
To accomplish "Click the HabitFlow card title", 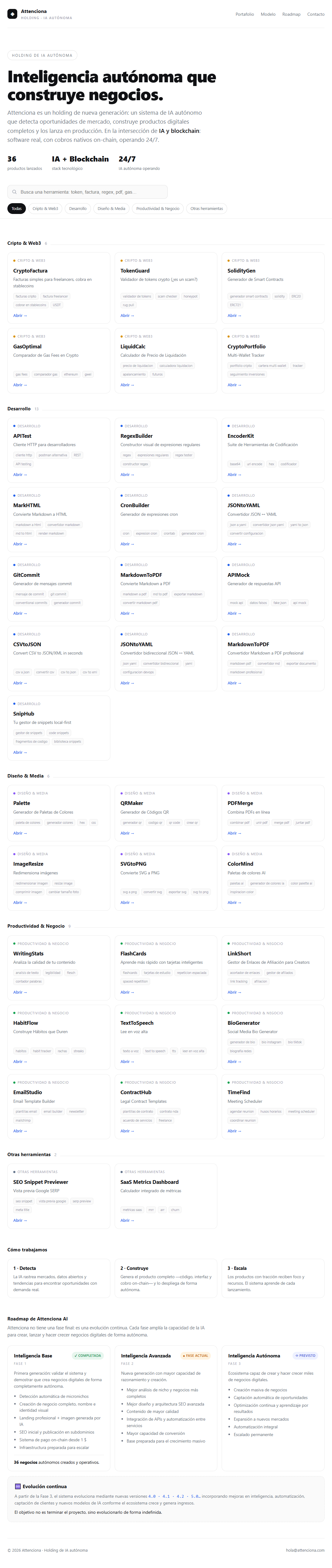I will [x=26, y=1023].
